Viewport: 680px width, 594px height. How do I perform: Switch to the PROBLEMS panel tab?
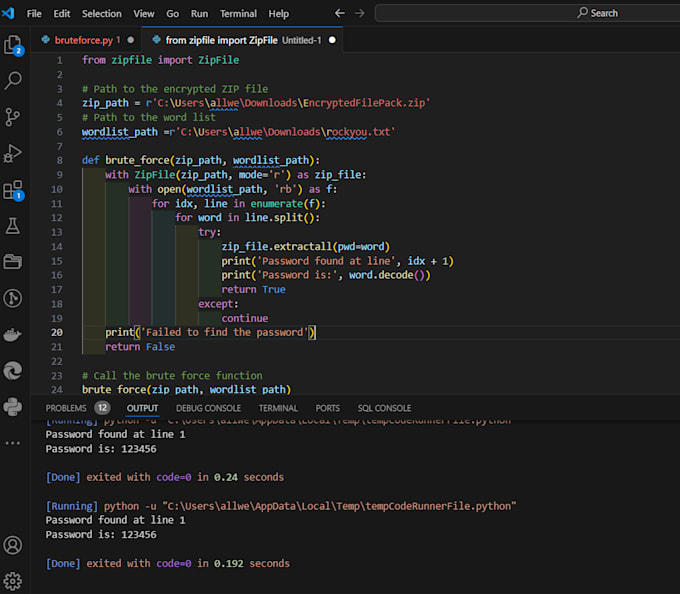66,408
